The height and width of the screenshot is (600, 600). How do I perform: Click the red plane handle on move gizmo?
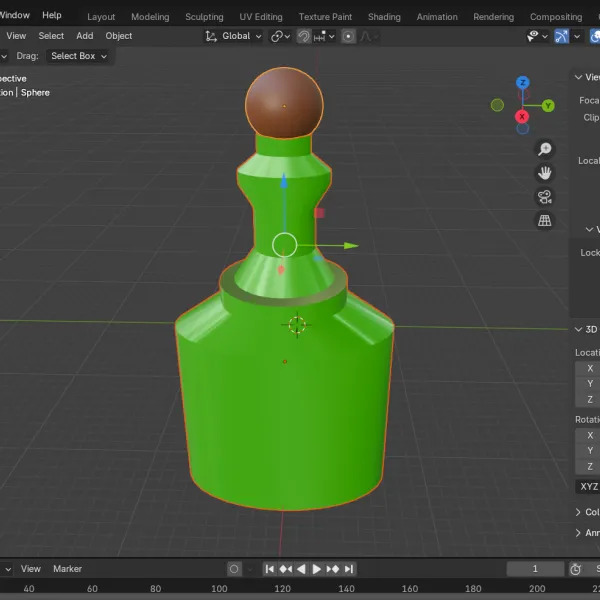tap(319, 213)
